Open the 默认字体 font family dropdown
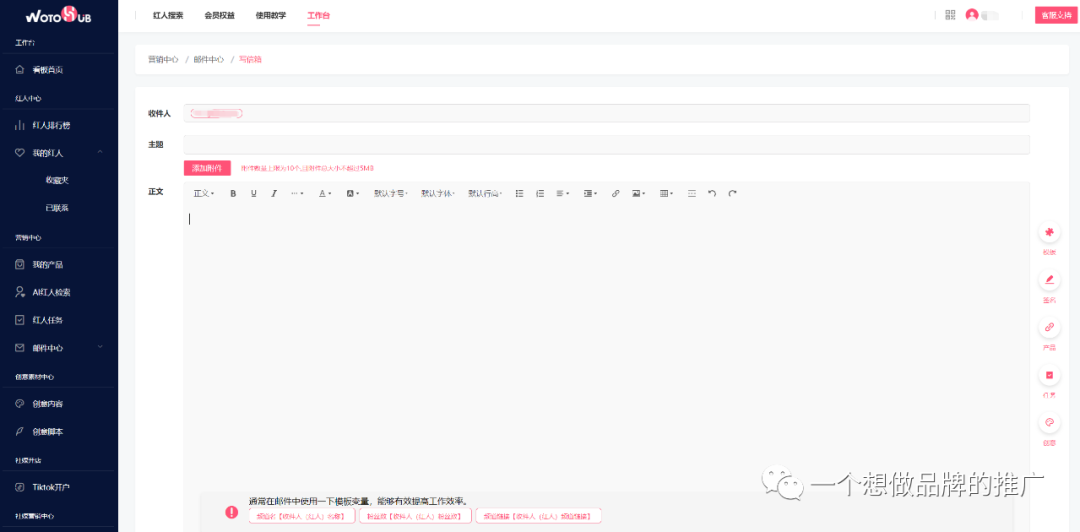This screenshot has width=1080, height=532. coord(438,194)
